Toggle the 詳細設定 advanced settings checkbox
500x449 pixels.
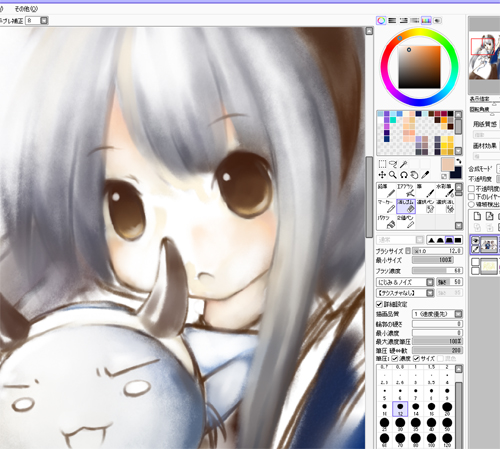(379, 304)
